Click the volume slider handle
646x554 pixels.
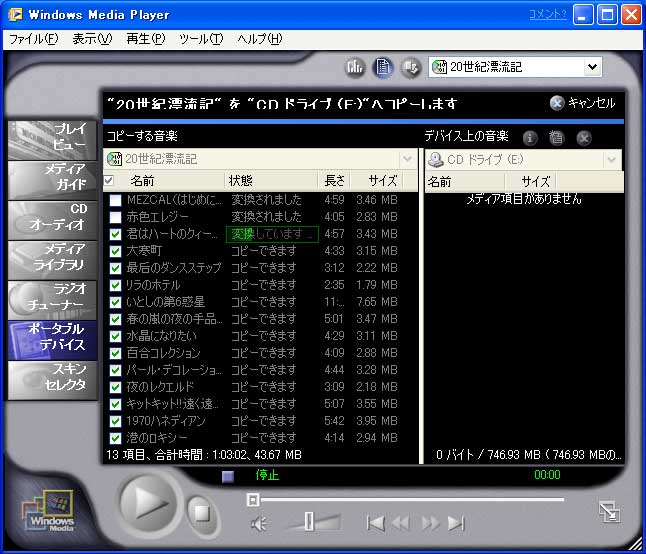(x=309, y=521)
